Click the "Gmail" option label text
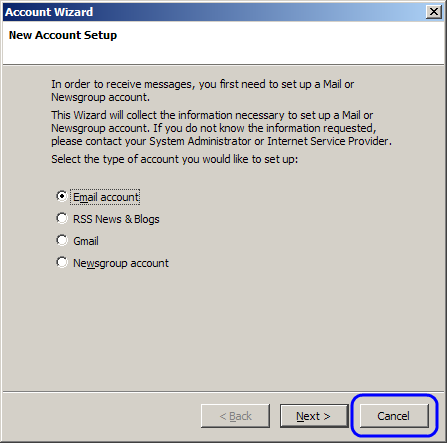The image size is (447, 443). click(86, 241)
